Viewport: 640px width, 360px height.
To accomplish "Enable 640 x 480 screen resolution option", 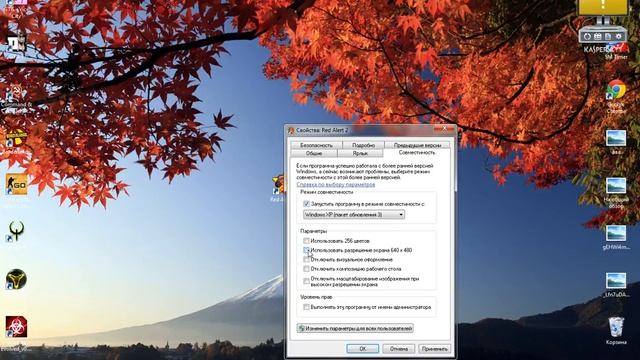I will pos(306,250).
